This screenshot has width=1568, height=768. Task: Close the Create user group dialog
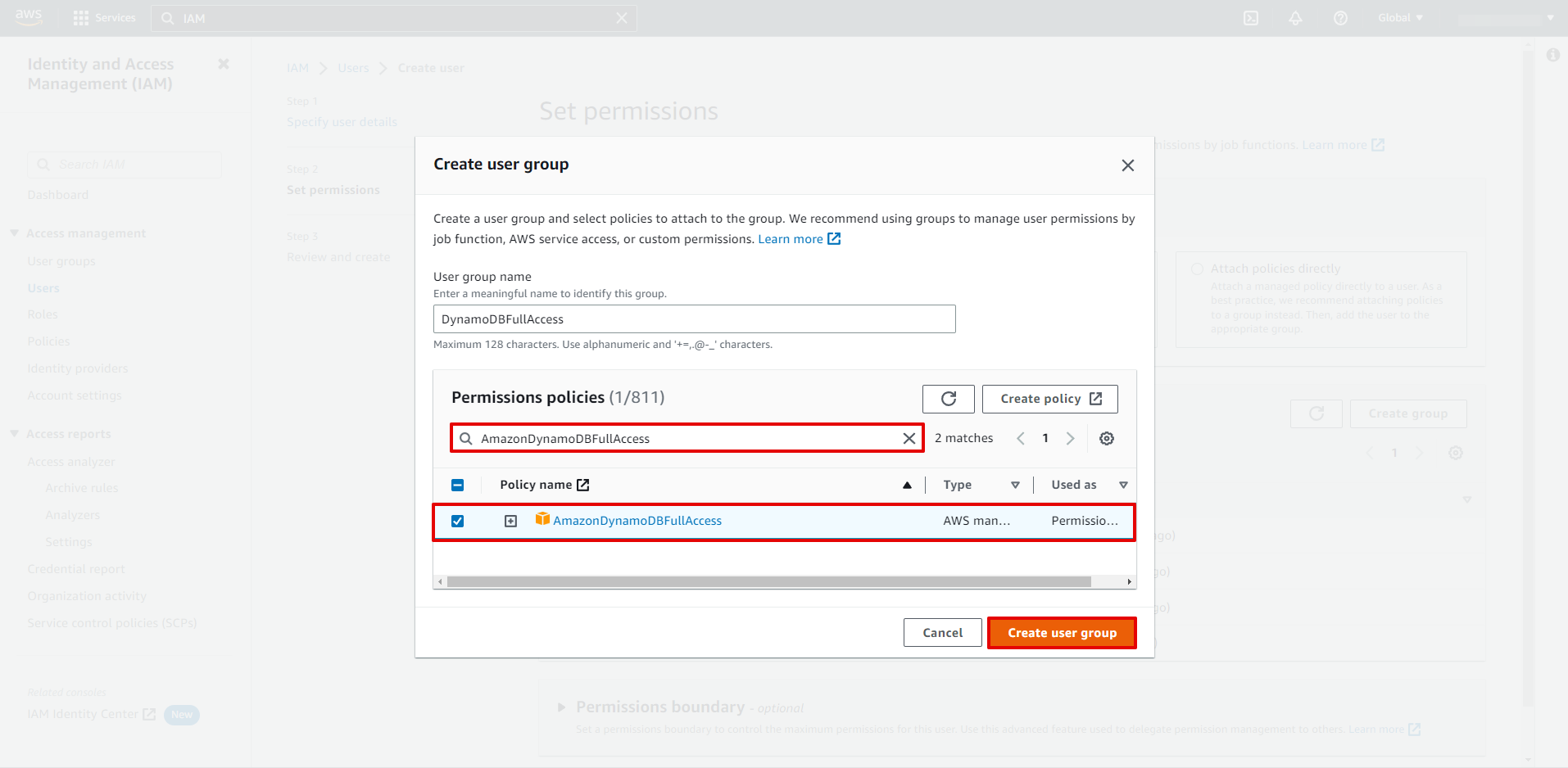(x=1128, y=165)
